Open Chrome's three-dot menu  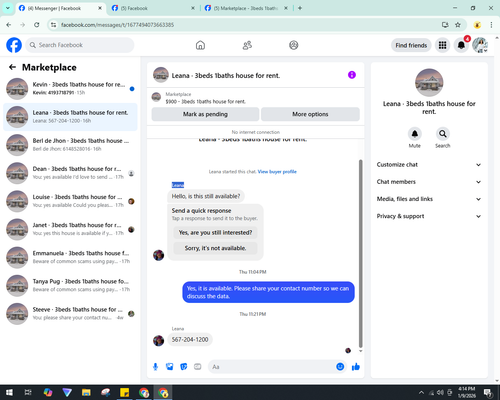click(491, 25)
